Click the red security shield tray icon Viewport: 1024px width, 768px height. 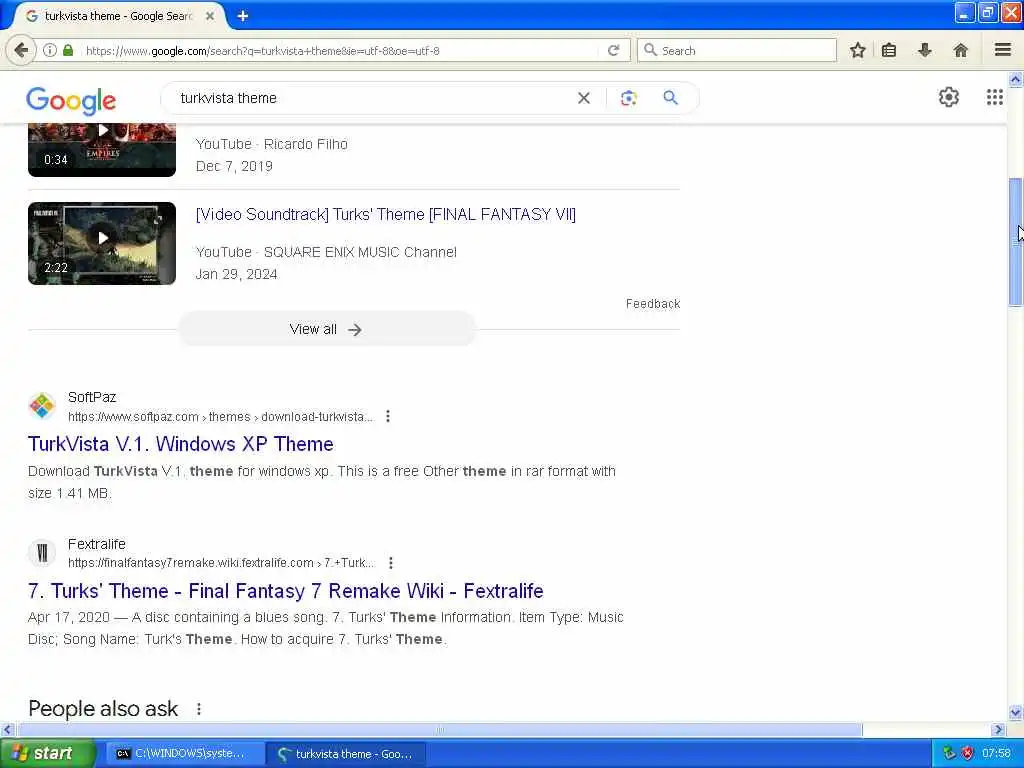pos(967,754)
